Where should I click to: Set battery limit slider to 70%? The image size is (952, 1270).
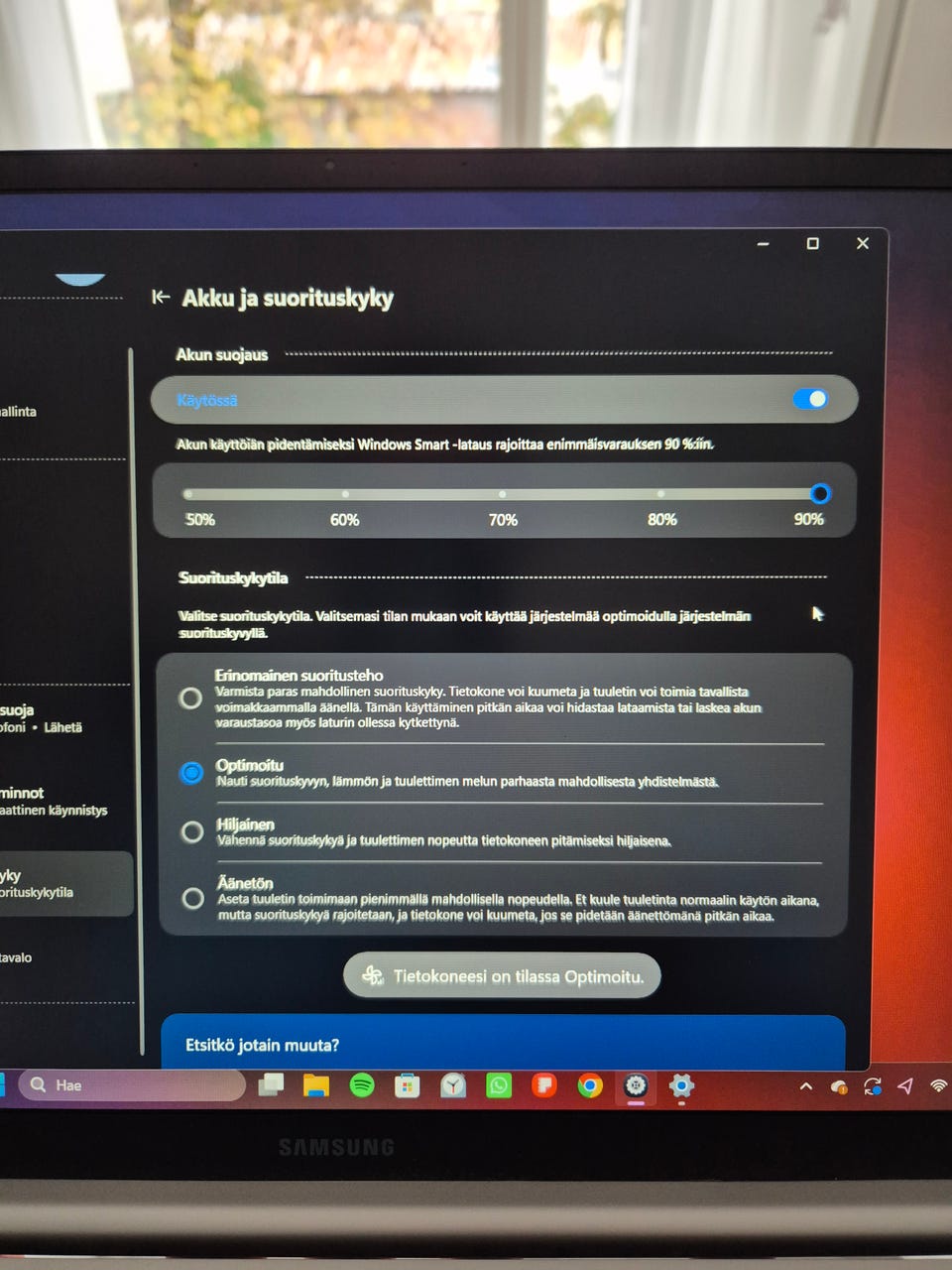[x=503, y=494]
